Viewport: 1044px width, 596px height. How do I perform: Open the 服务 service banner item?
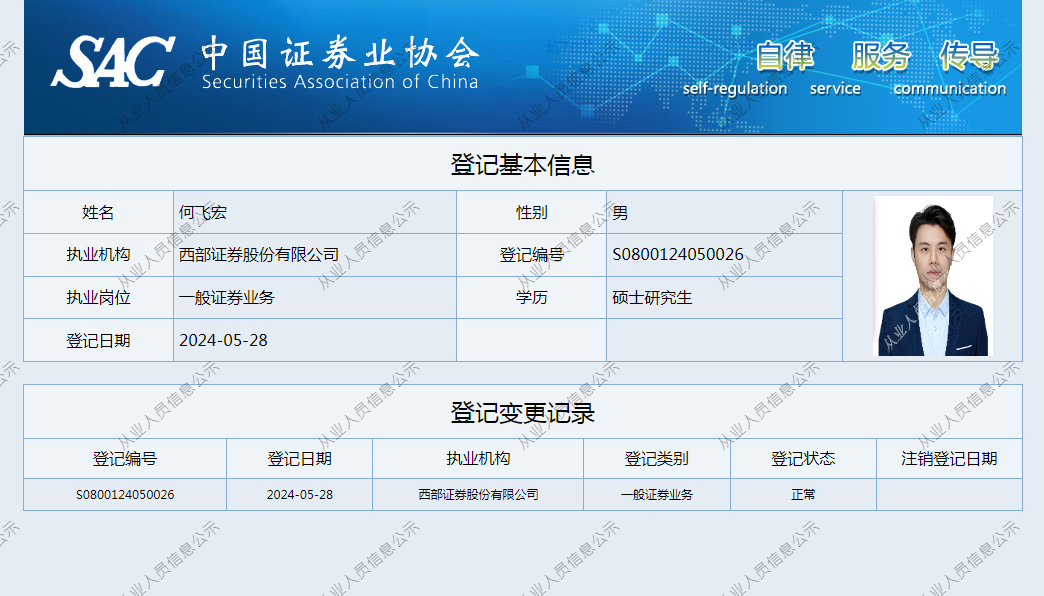880,57
